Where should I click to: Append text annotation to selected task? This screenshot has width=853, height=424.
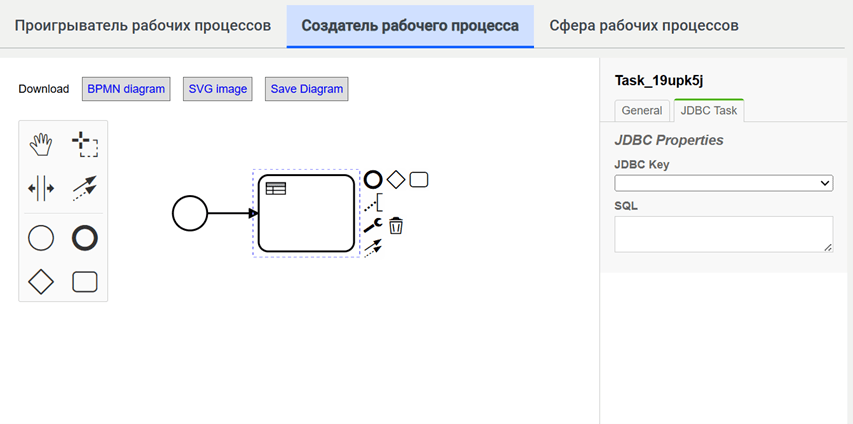(x=373, y=202)
